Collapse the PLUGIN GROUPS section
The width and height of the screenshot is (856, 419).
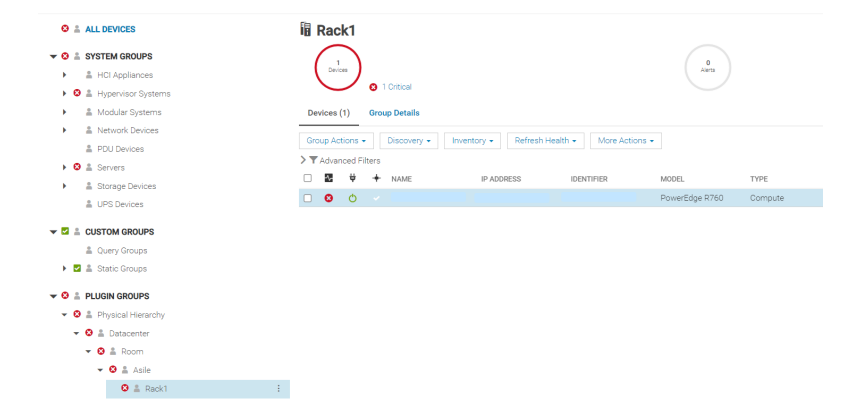[53, 296]
